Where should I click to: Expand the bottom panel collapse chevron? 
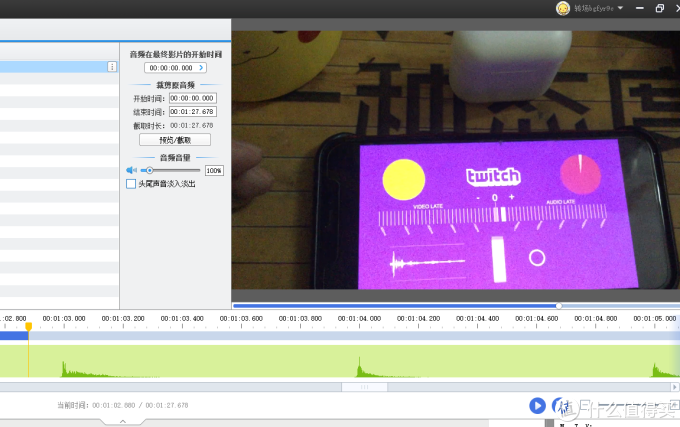123,421
